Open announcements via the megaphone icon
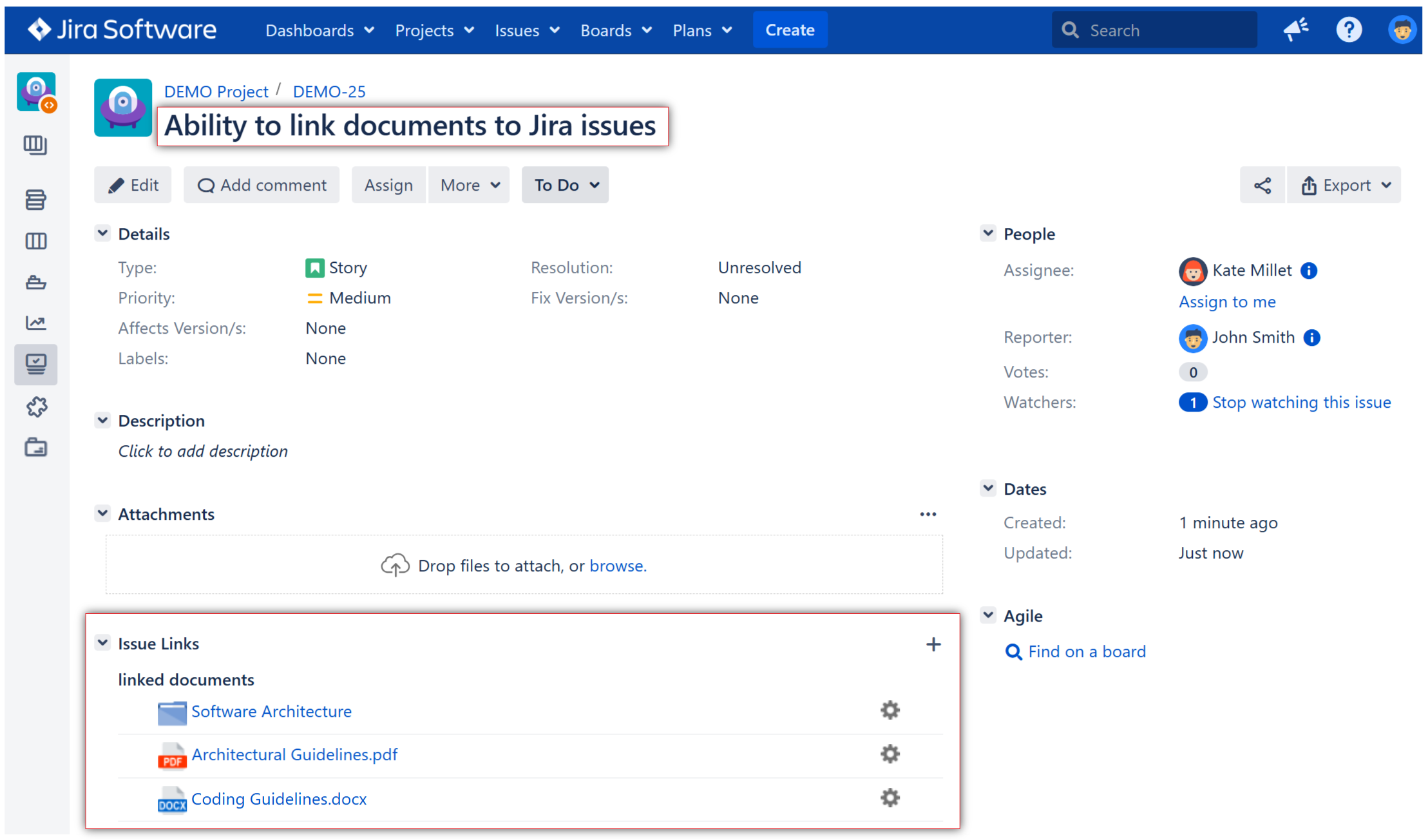The height and width of the screenshot is (840, 1428). pos(1297,29)
